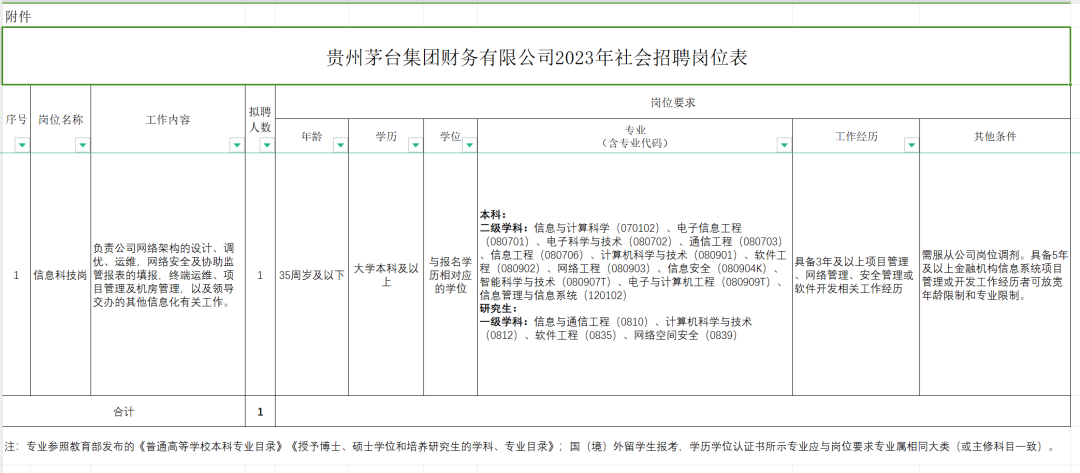1080x473 pixels.
Task: Select the 专业（含专业代码）header cell
Action: (635, 136)
